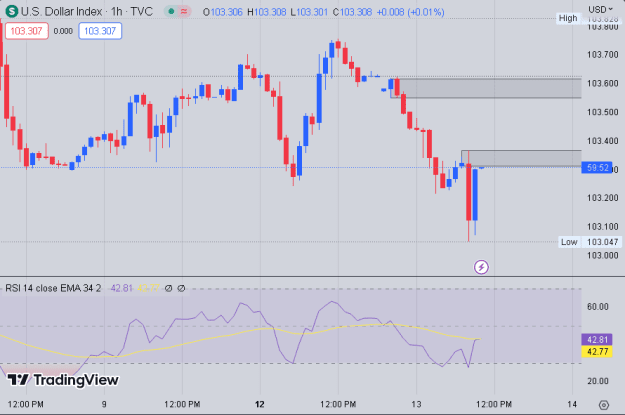
Task: Click the 13 date label on time axis
Action: pyautogui.click(x=416, y=404)
